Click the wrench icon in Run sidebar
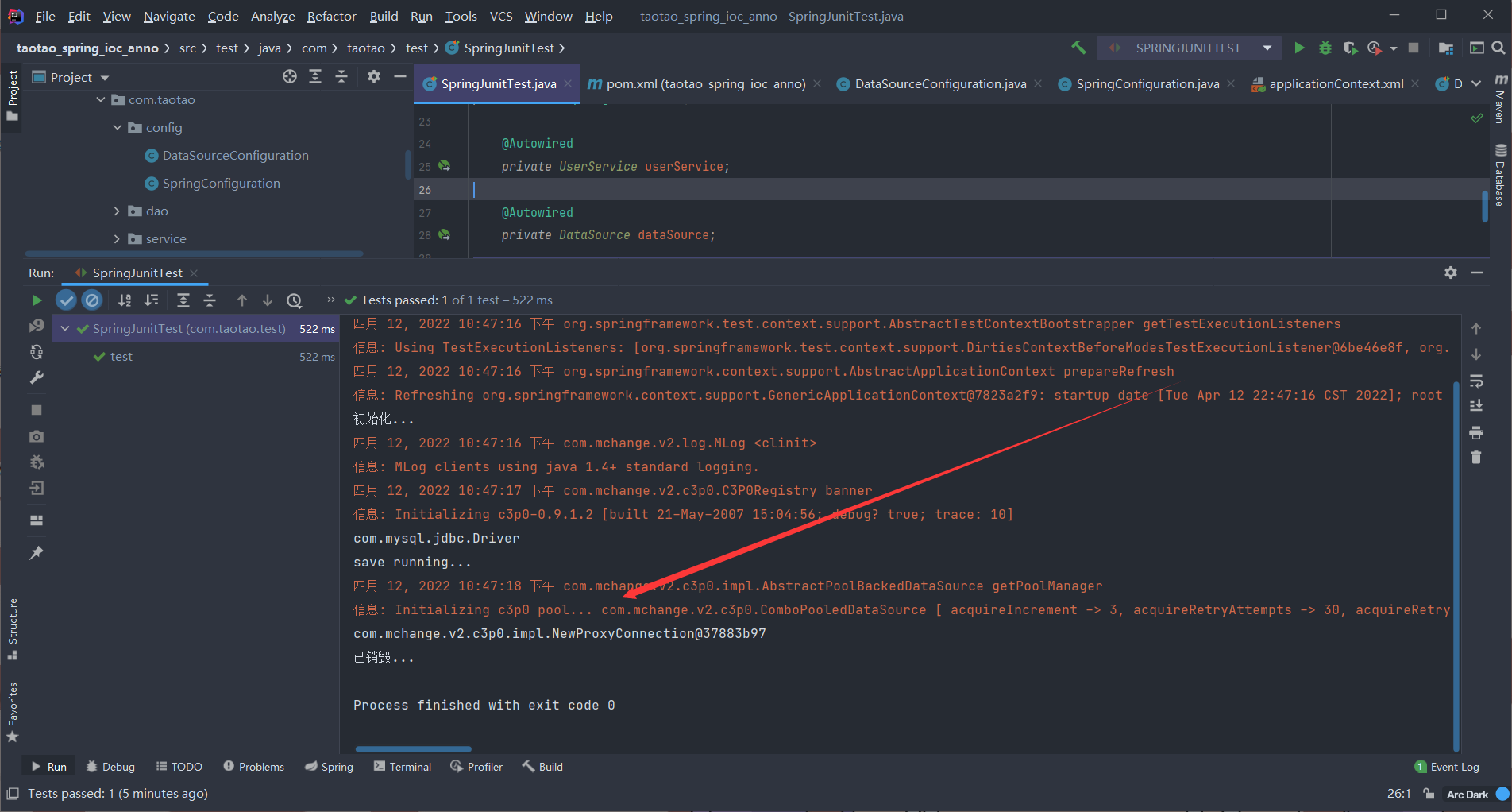Viewport: 1512px width, 812px height. coord(37,378)
